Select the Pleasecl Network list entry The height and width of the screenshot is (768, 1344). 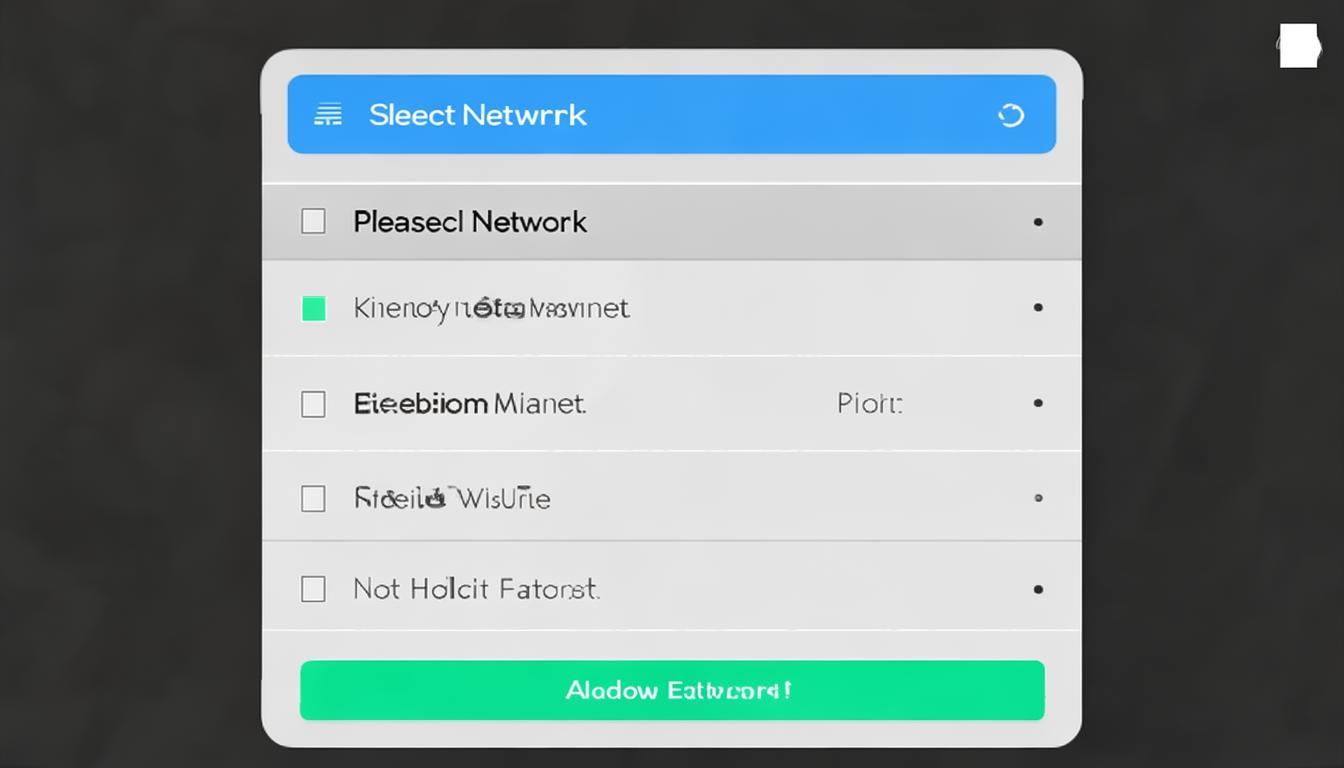pos(470,222)
